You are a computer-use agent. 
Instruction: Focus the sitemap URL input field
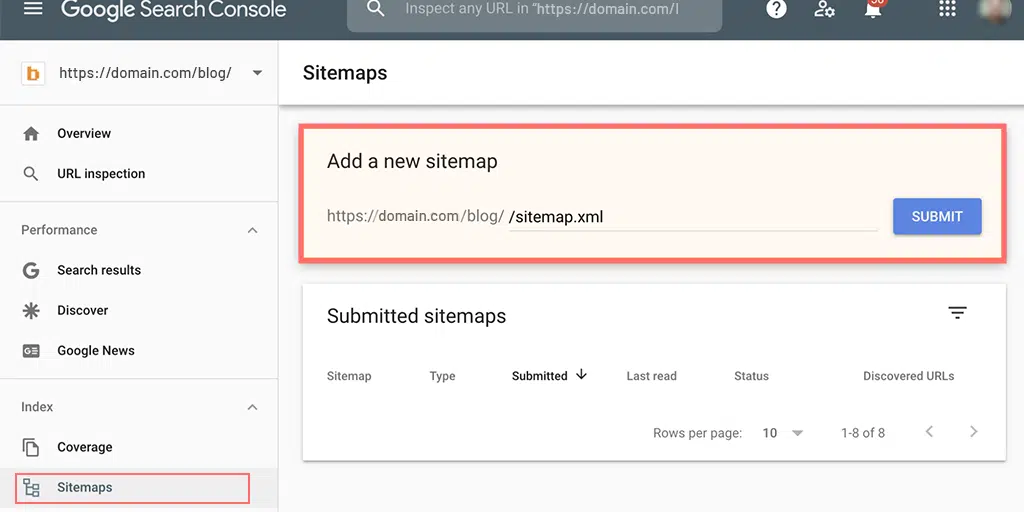(693, 217)
